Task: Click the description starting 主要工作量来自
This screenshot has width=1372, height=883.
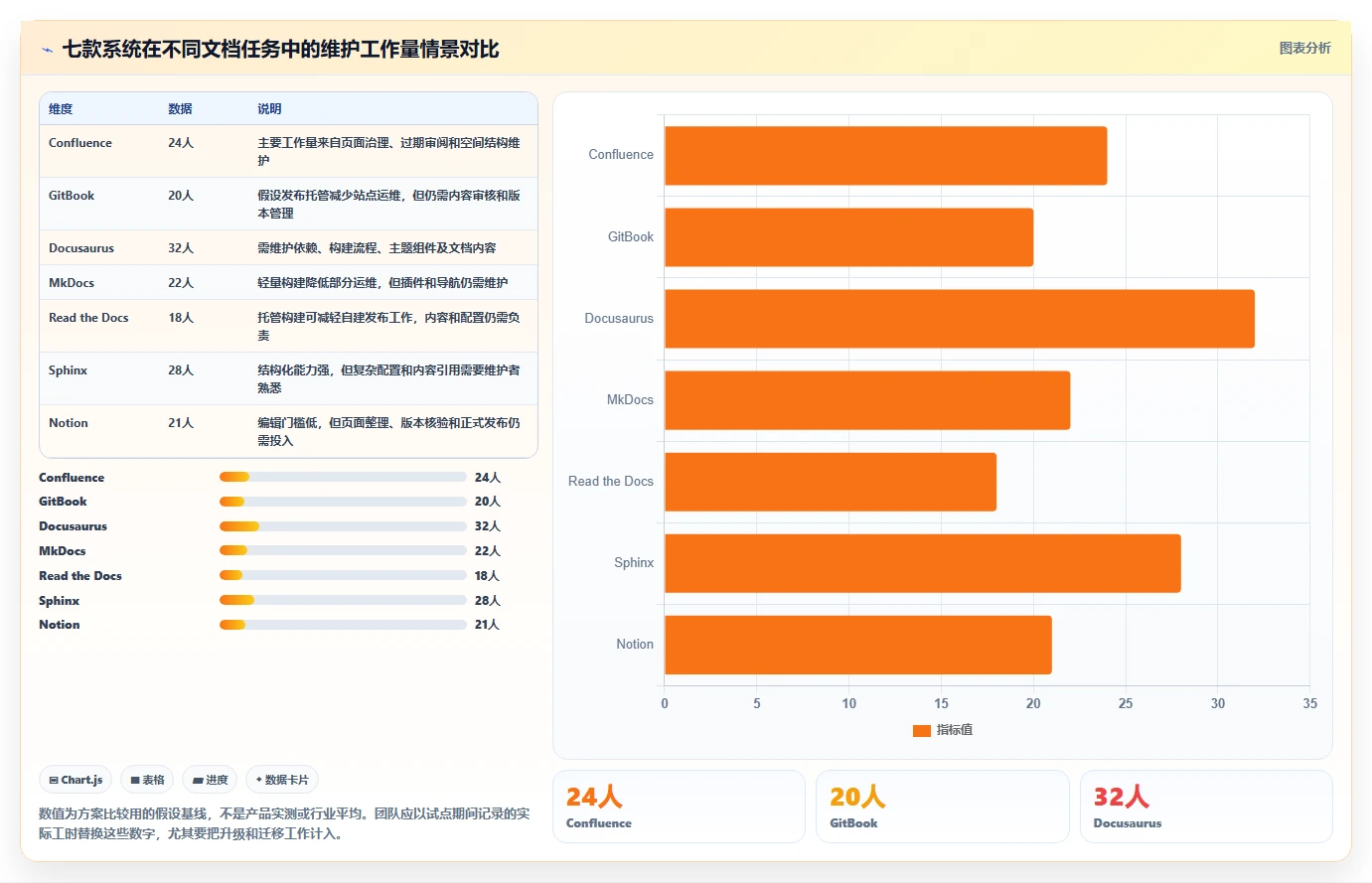Action: 388,151
